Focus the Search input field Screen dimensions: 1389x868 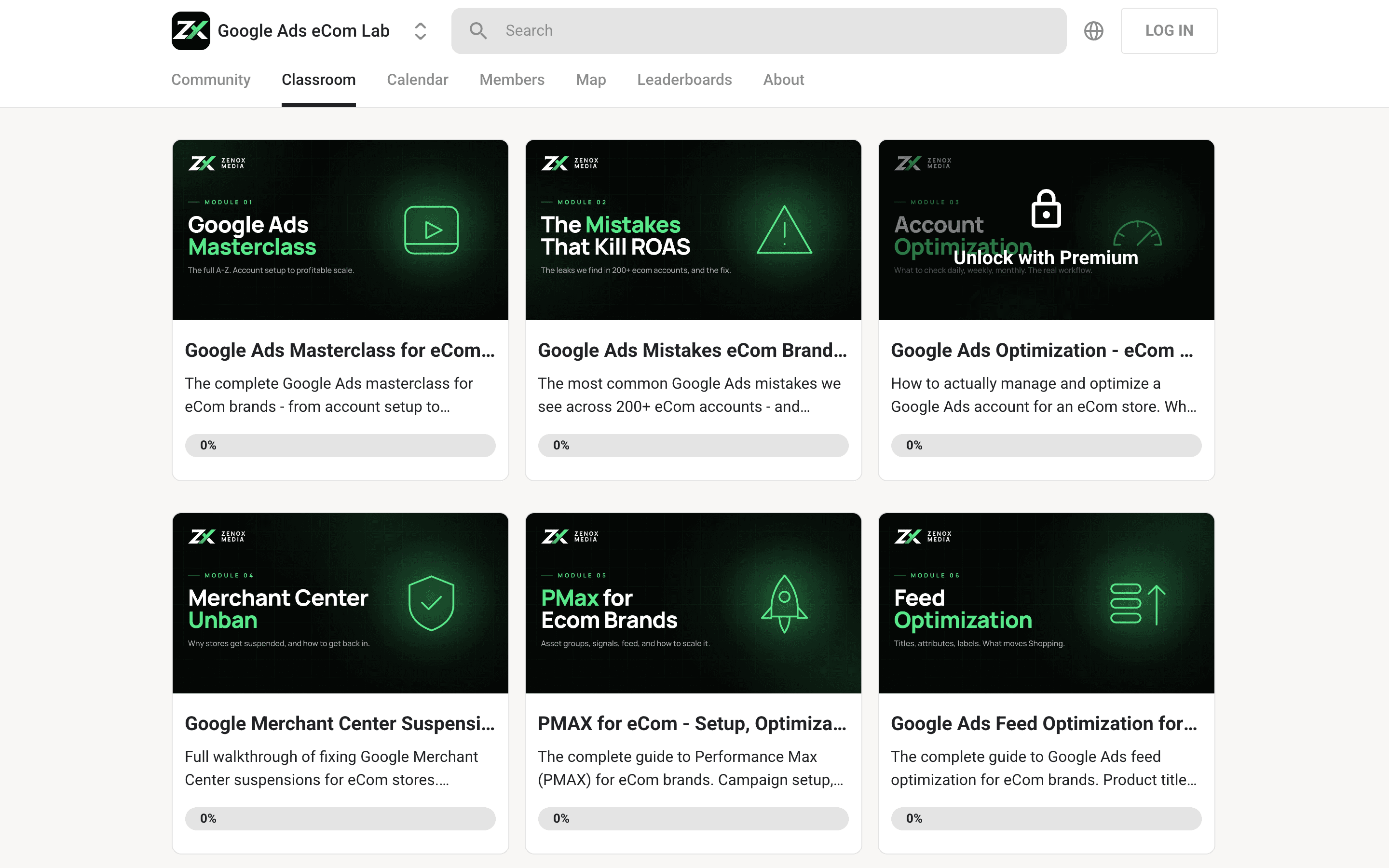point(759,31)
